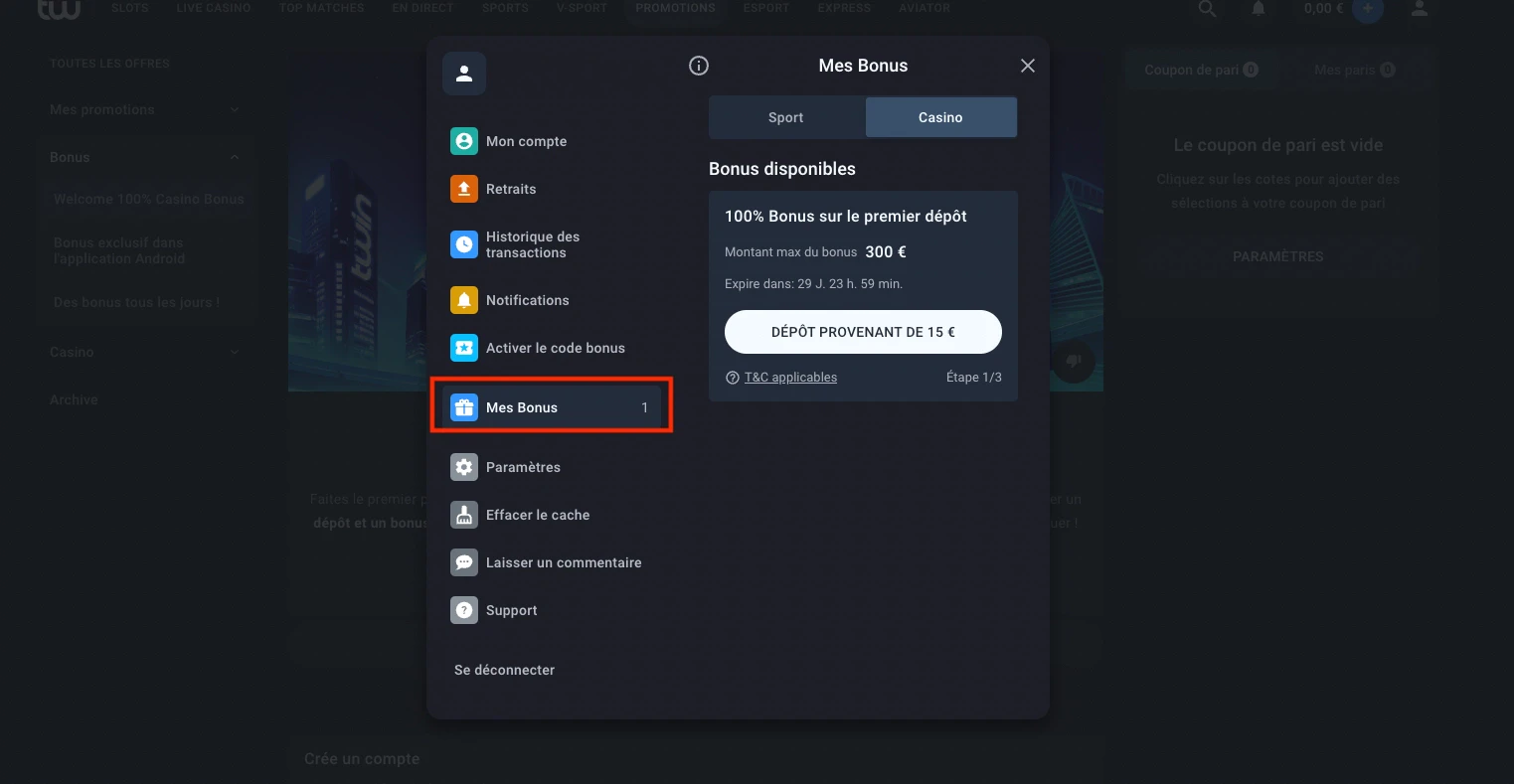Open the Notifications text entry in the menu
Viewport: 1514px width, 784px height.
[x=528, y=300]
